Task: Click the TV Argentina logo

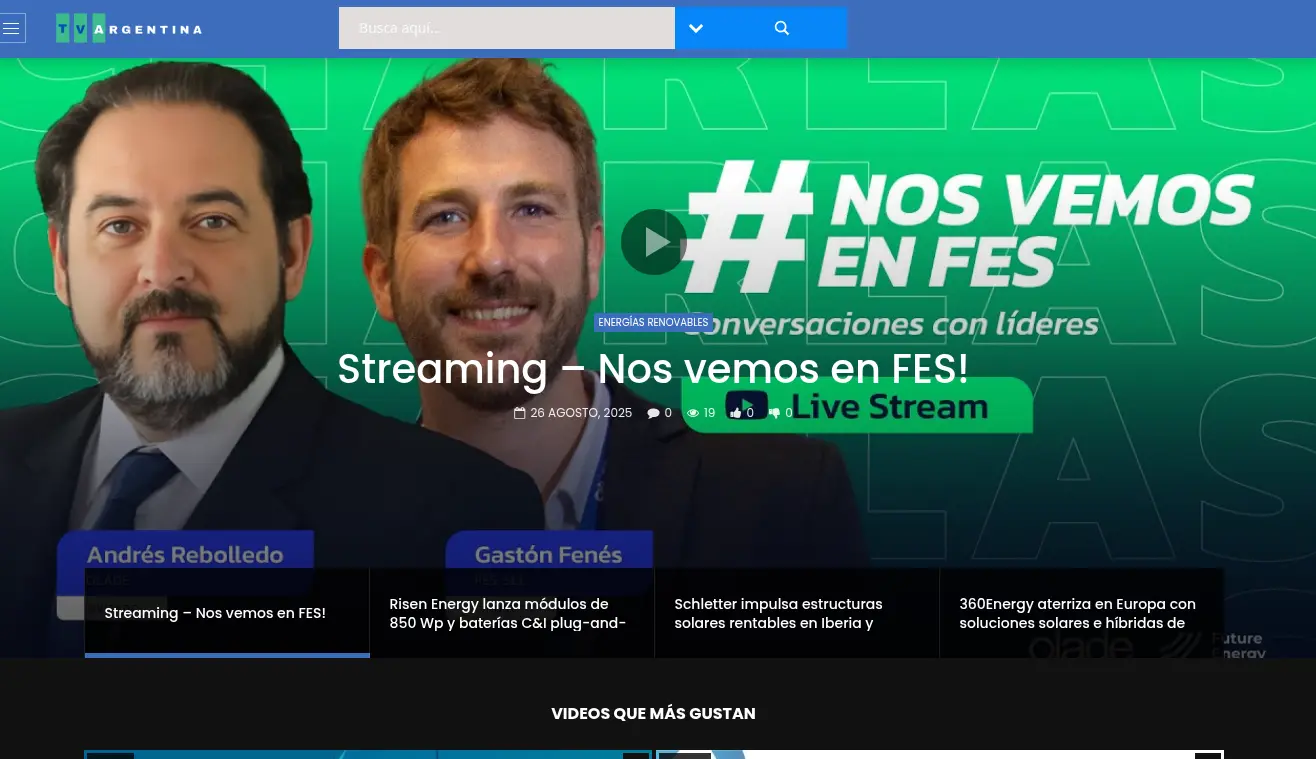Action: tap(129, 28)
